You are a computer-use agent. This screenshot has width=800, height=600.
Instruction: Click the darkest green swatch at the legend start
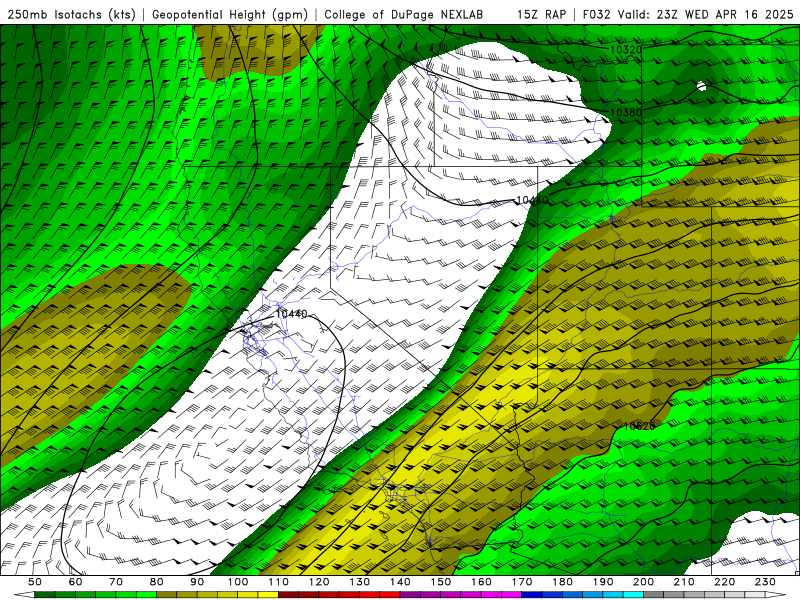point(44,595)
